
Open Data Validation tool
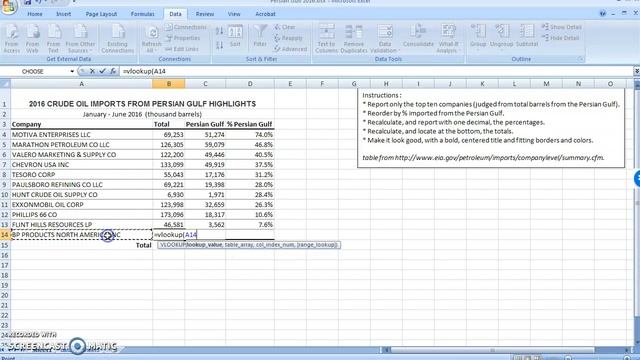point(384,39)
